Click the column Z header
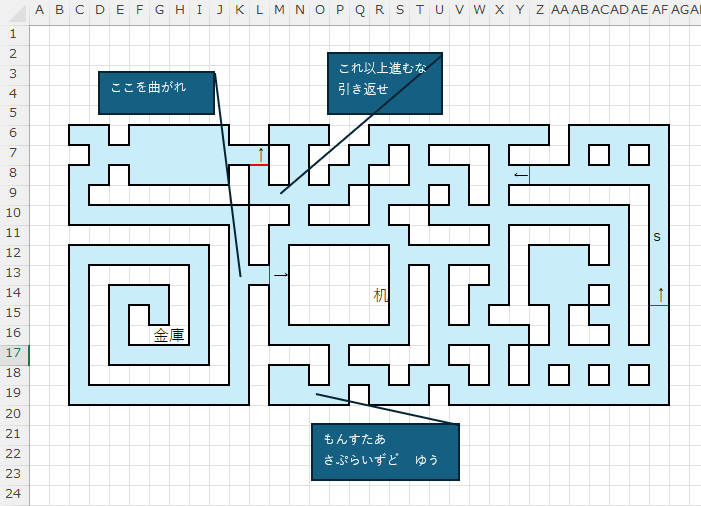This screenshot has height=506, width=701. tap(540, 10)
